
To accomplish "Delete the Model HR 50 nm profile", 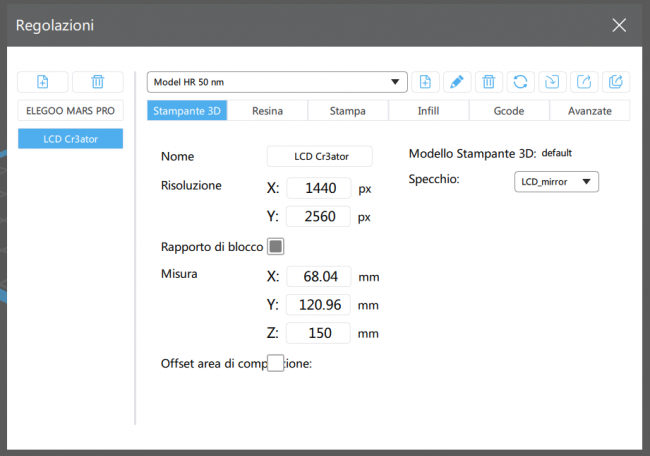I will coord(487,82).
